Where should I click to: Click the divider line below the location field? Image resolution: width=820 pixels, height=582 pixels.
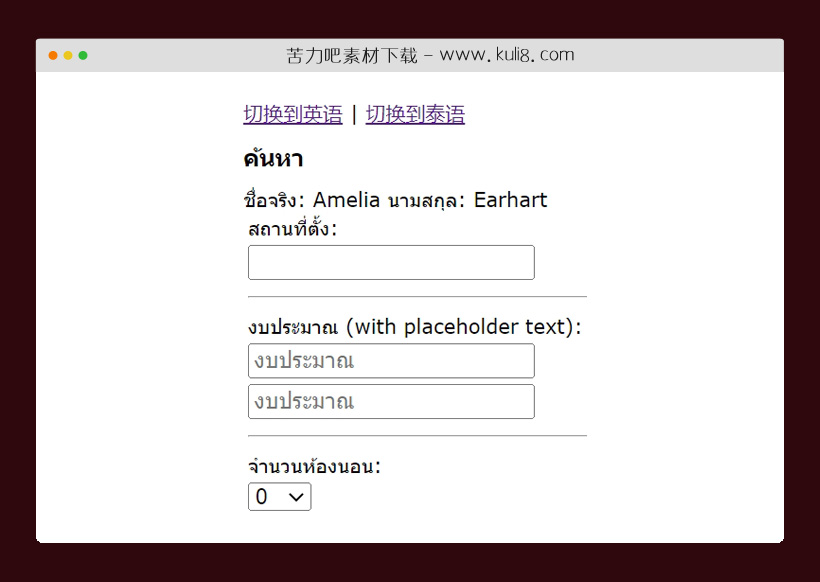tap(417, 297)
